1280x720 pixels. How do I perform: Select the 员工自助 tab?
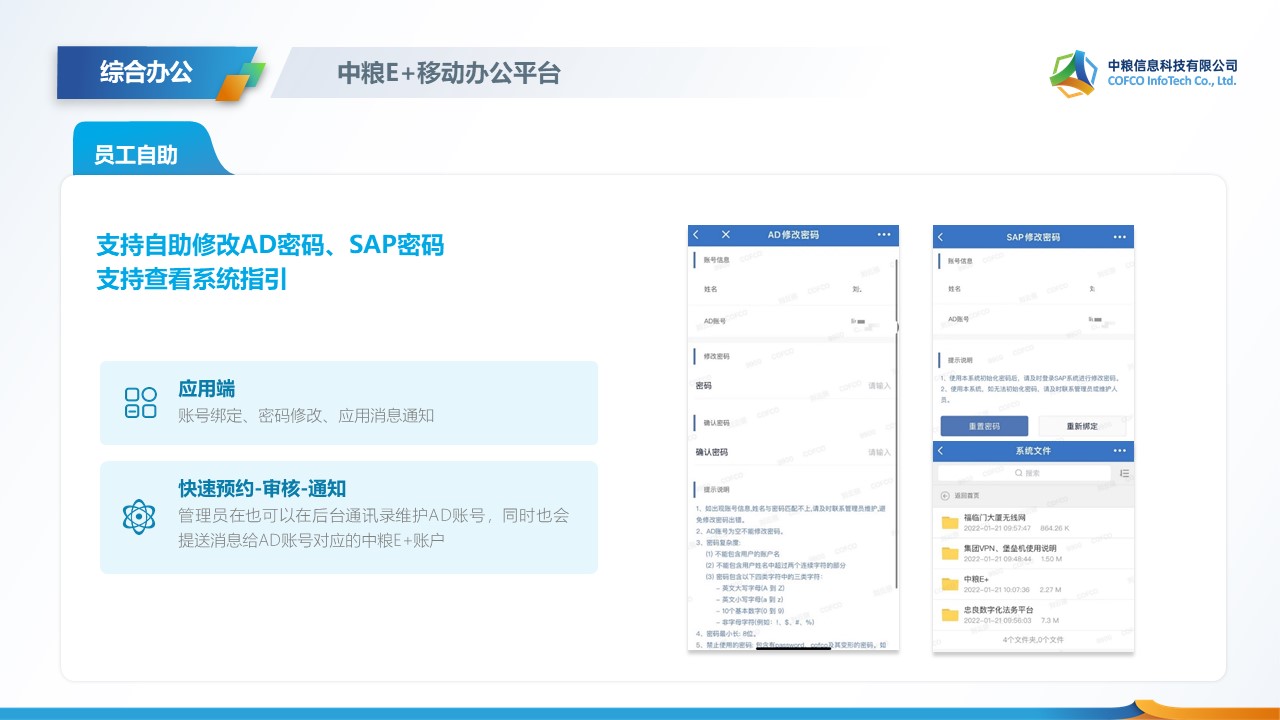(136, 155)
